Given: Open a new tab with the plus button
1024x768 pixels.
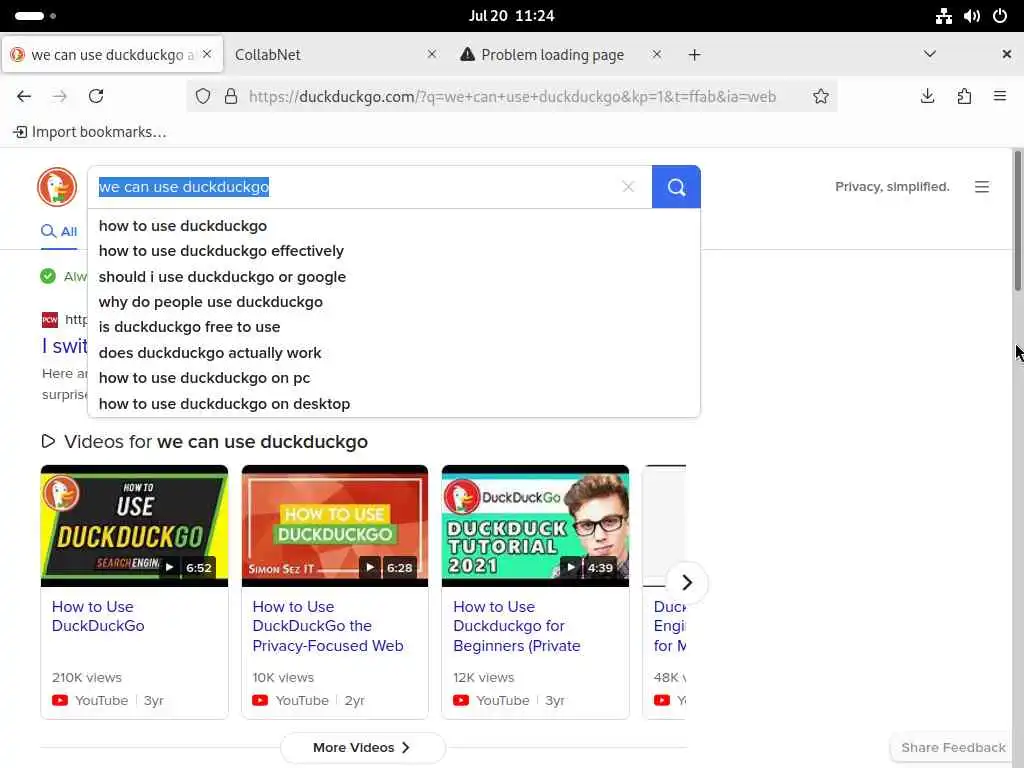Looking at the screenshot, I should (x=694, y=55).
